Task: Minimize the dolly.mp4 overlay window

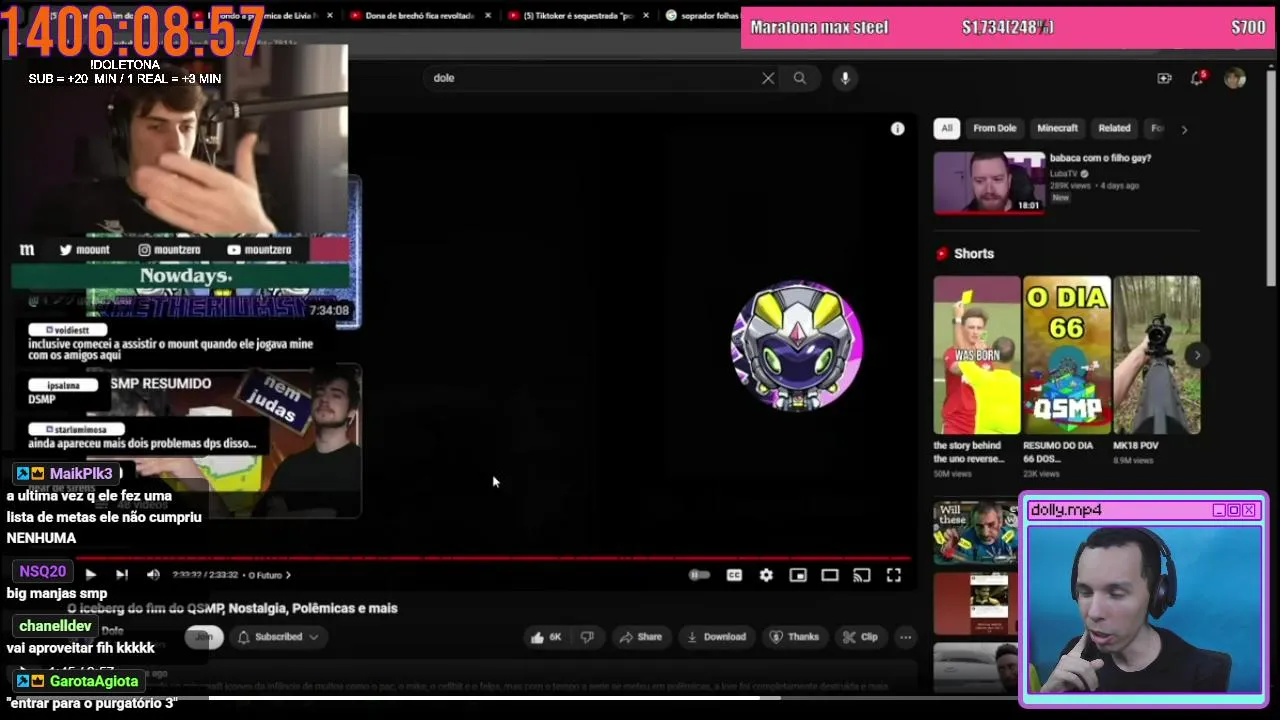Action: (1219, 510)
